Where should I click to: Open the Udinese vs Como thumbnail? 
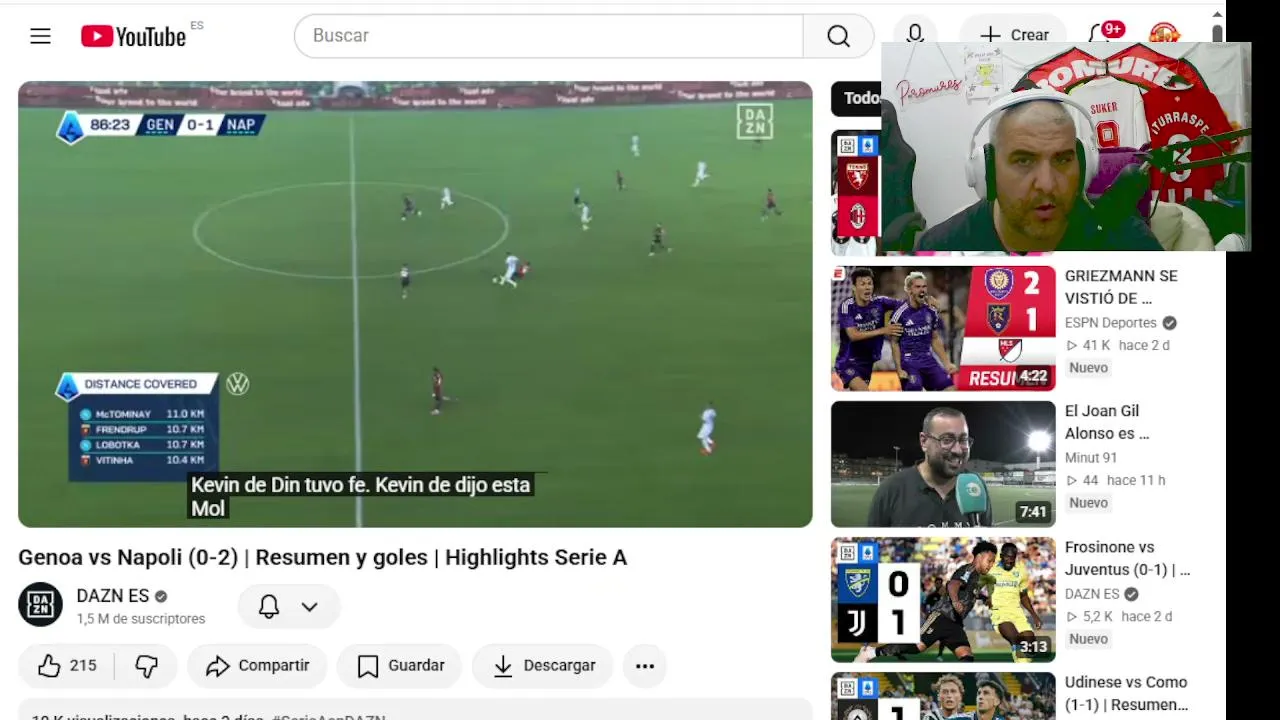(943, 696)
